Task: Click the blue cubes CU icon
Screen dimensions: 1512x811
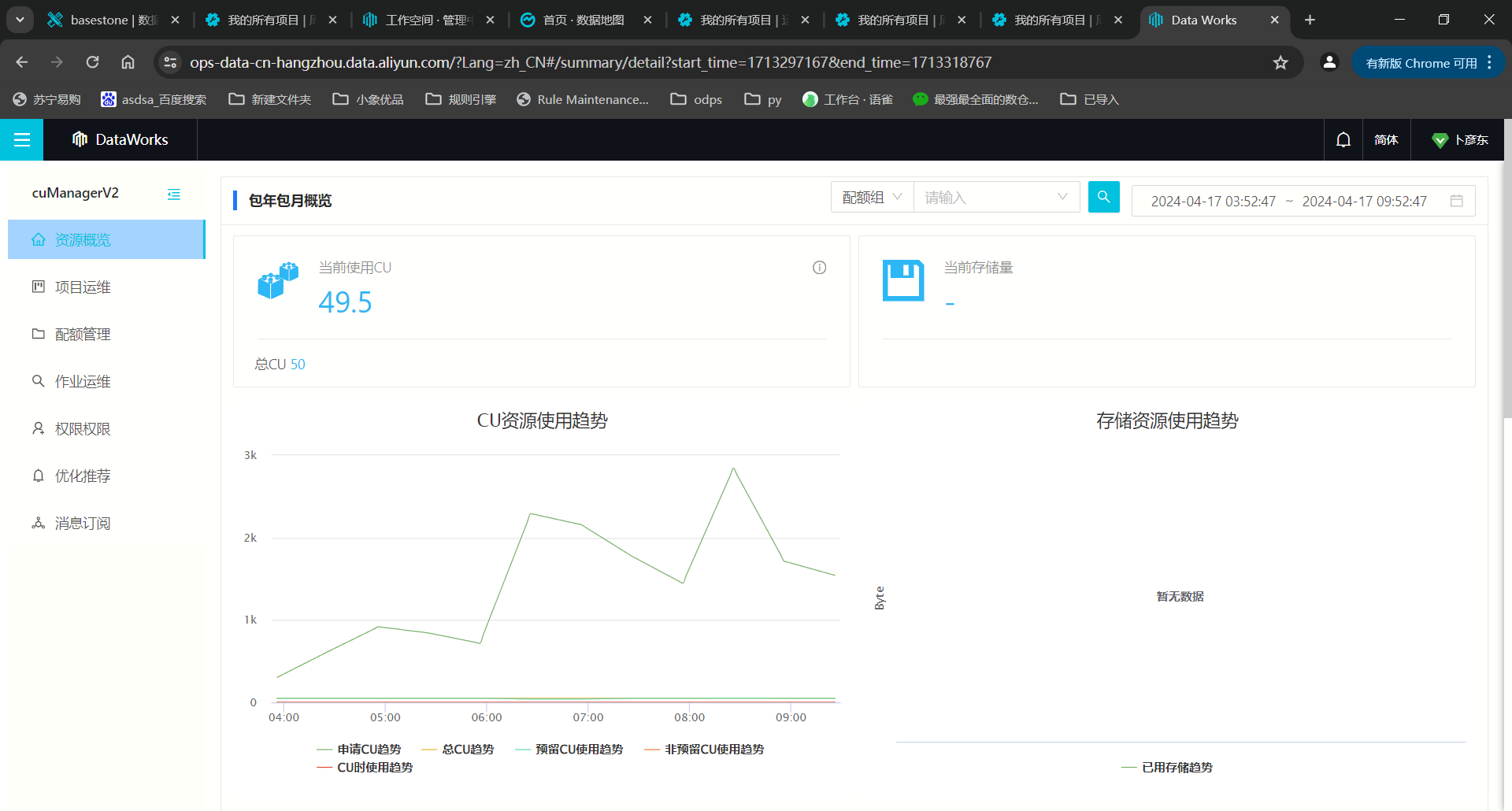Action: point(278,280)
